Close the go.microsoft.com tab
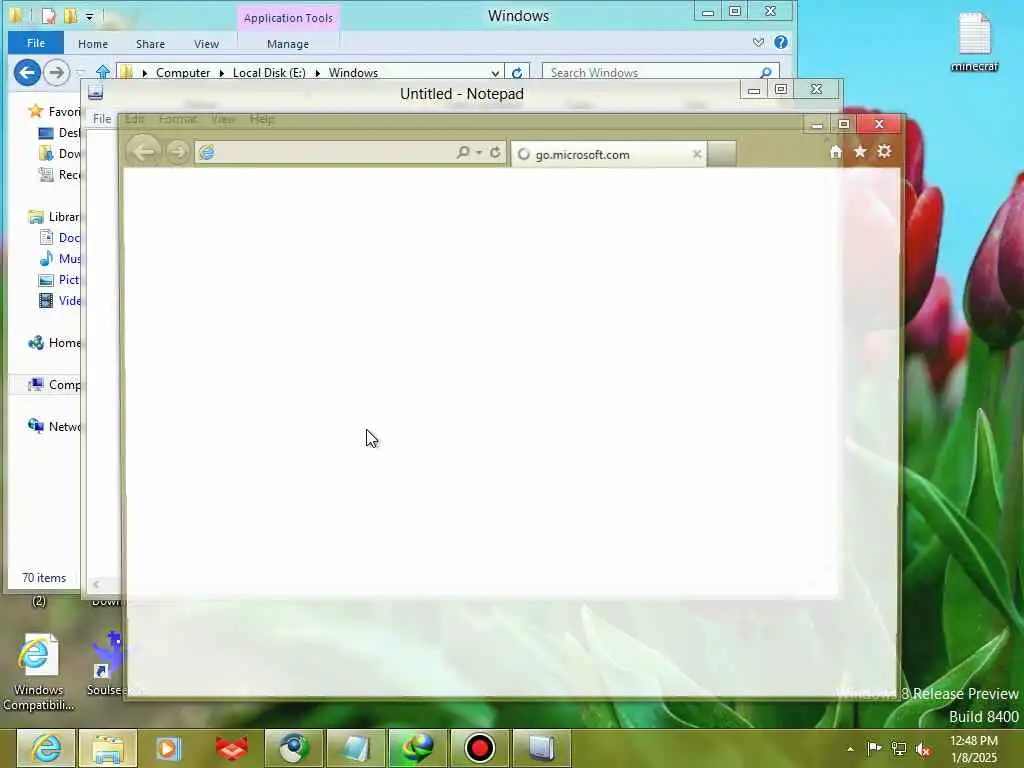The height and width of the screenshot is (768, 1024). (x=697, y=154)
